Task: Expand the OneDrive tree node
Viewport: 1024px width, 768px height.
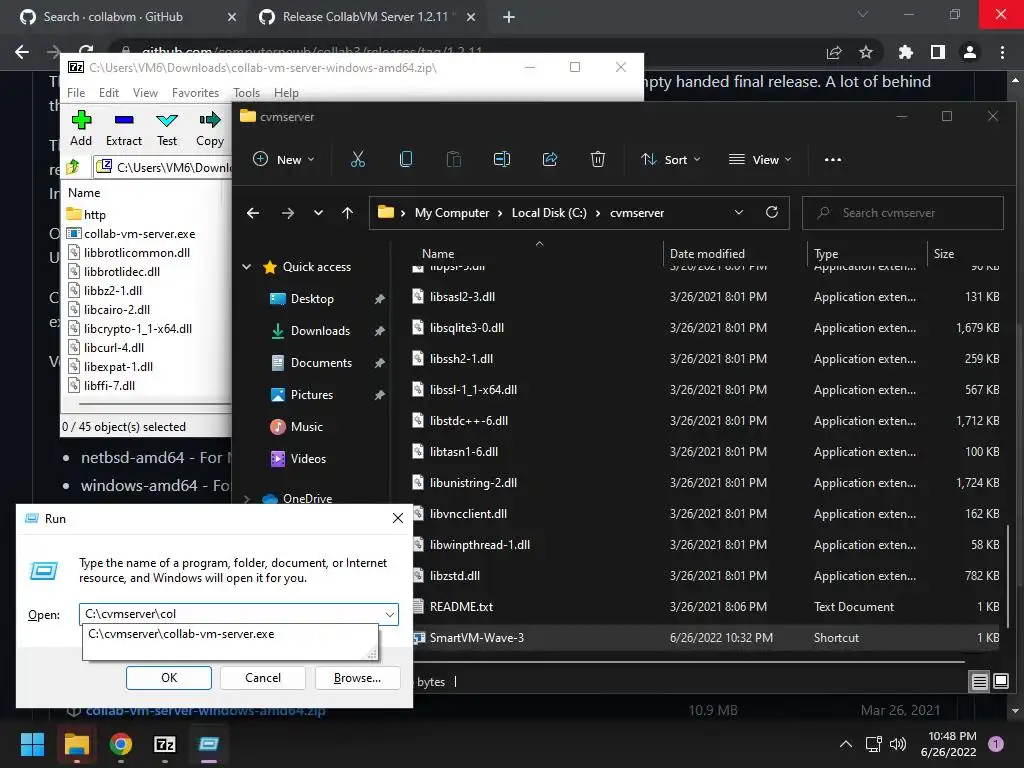Action: [x=247, y=498]
